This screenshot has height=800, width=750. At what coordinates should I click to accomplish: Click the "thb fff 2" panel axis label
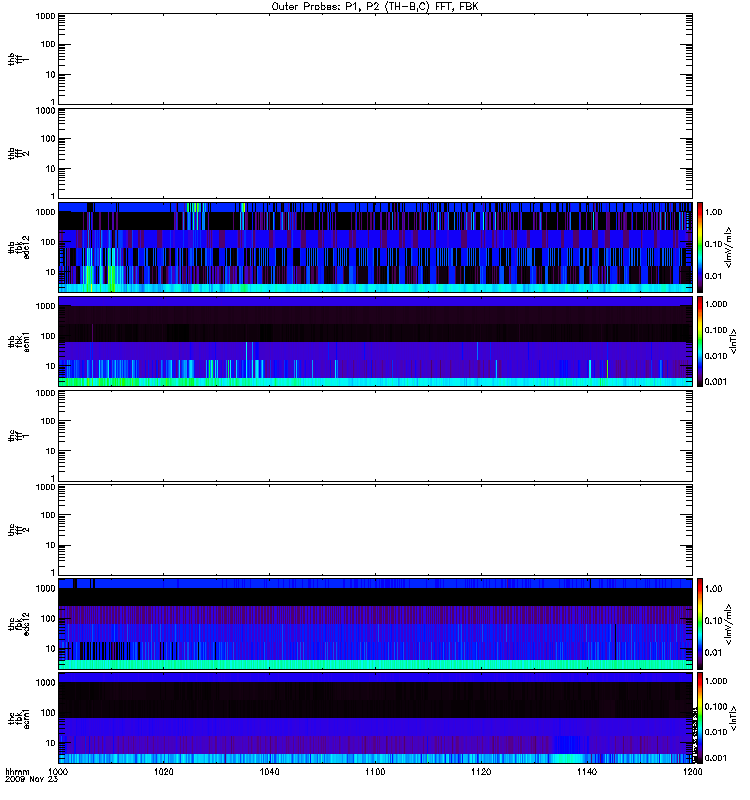[18, 154]
